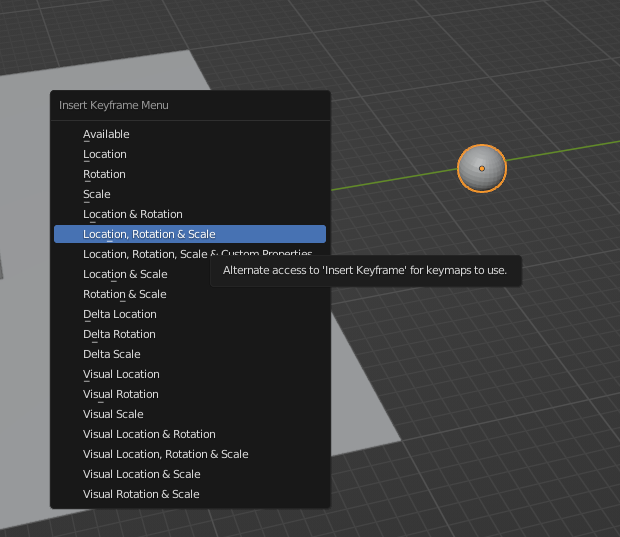Viewport: 620px width, 537px height.
Task: Choose Visual Rotation & Scale entry
Action: pos(190,494)
